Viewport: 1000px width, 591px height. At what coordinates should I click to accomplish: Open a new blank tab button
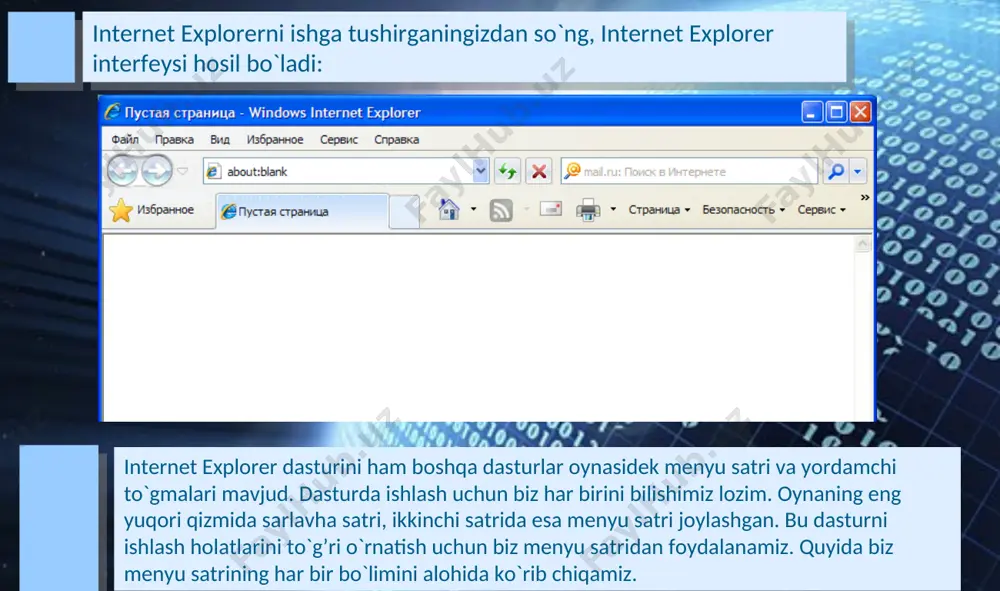(404, 212)
